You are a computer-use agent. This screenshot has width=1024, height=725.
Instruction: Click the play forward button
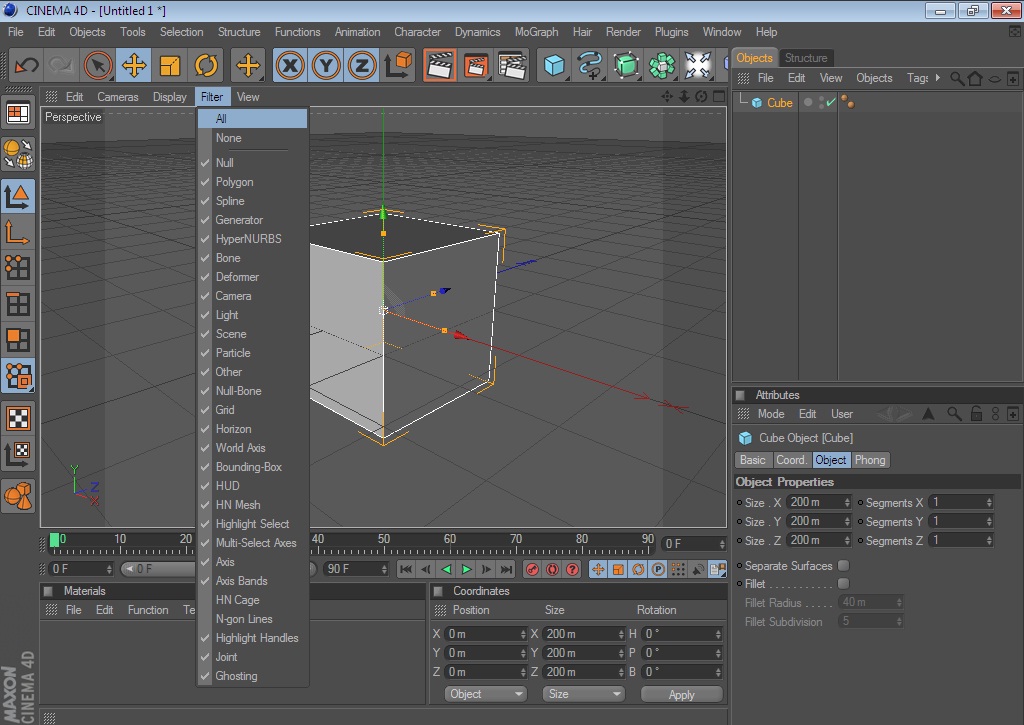466,570
